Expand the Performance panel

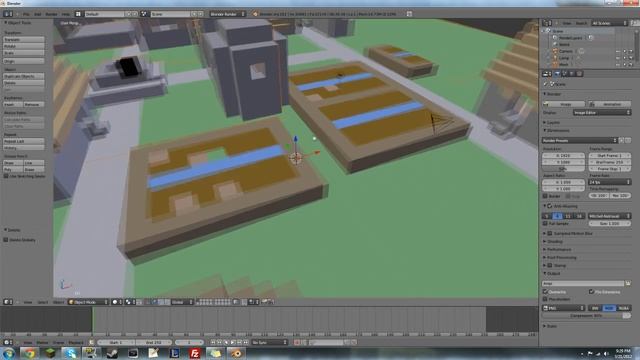(559, 249)
